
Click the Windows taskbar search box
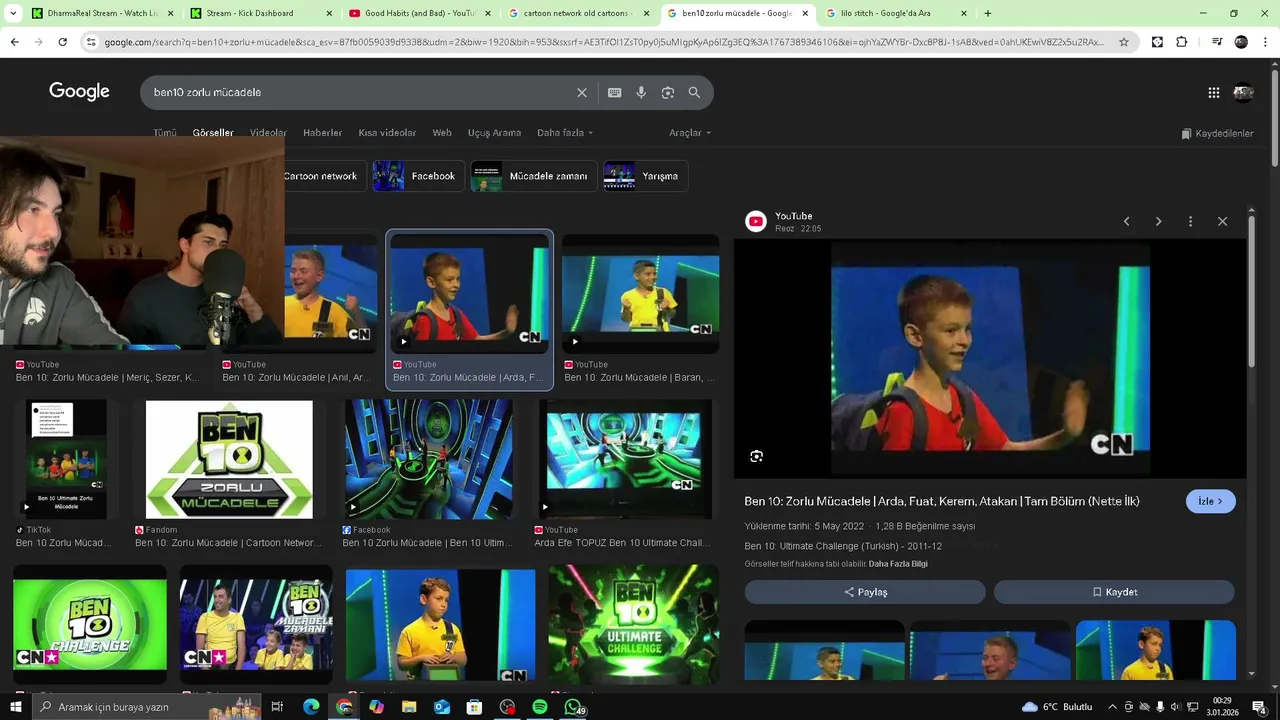click(x=146, y=707)
